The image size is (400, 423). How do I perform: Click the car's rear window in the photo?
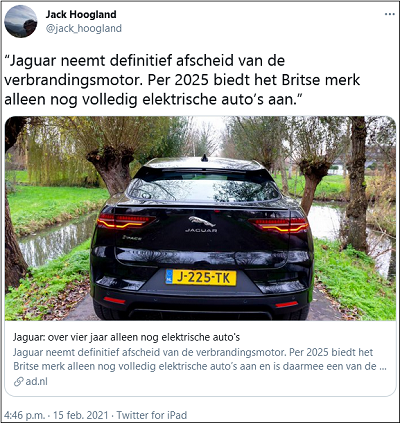pyautogui.click(x=204, y=188)
